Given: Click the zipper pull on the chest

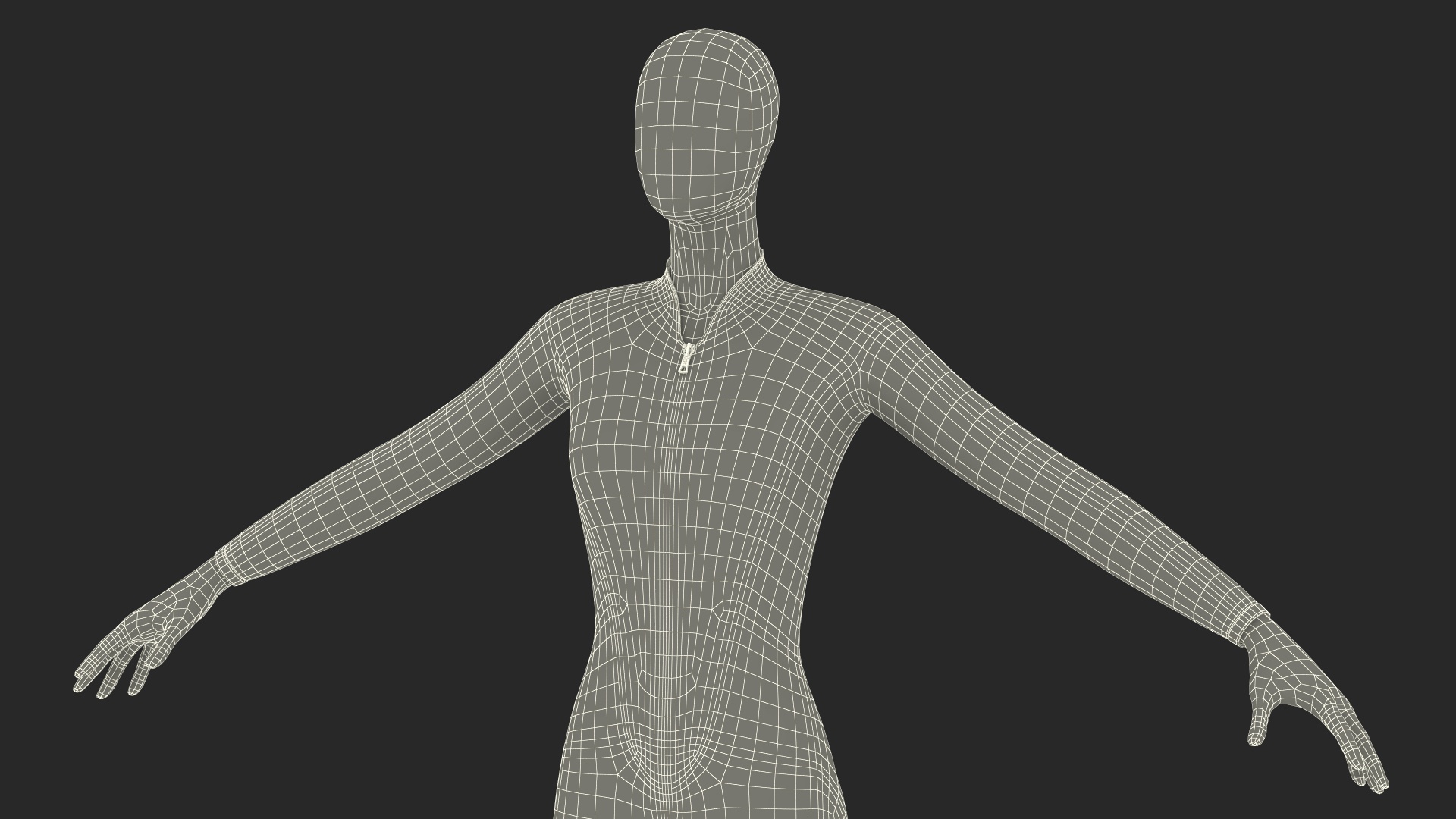Looking at the screenshot, I should tap(686, 357).
